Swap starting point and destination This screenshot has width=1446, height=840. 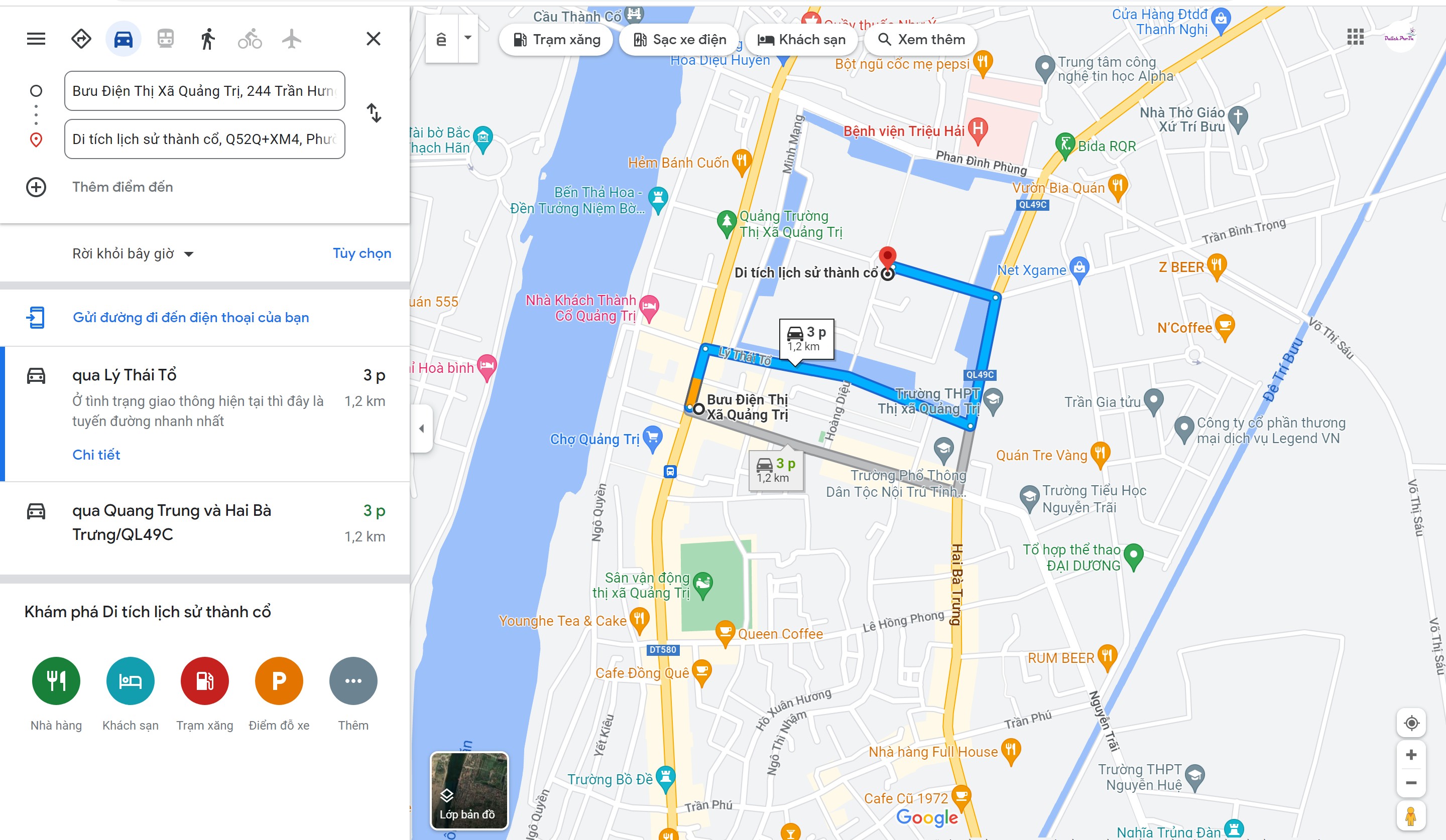coord(374,113)
